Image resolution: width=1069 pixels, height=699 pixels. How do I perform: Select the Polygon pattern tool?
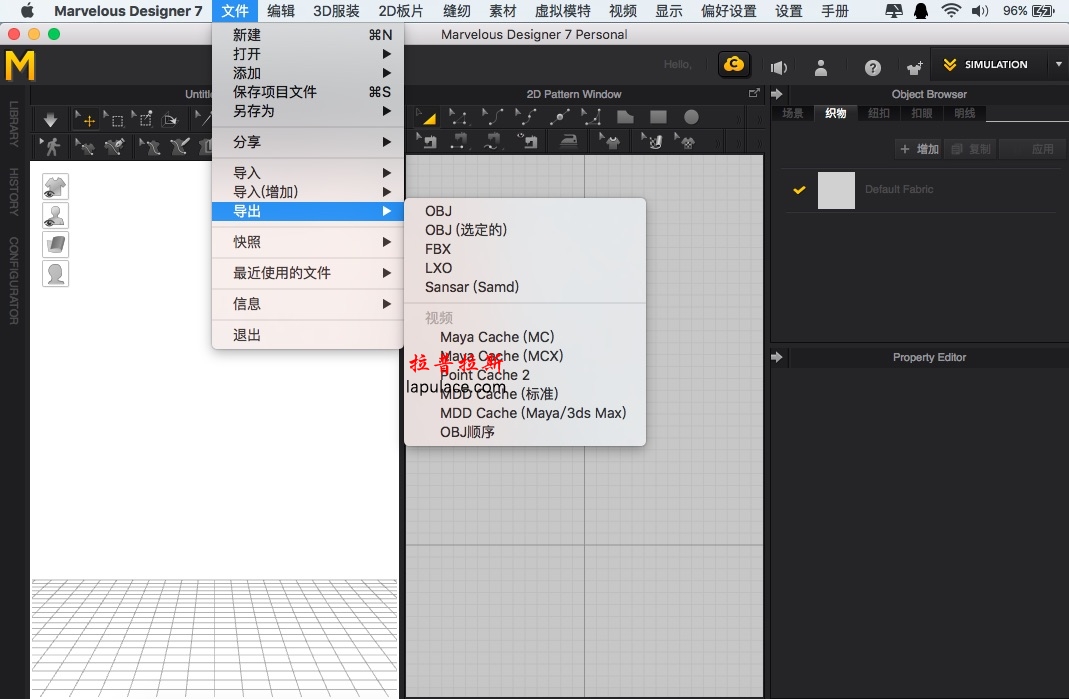pyautogui.click(x=625, y=117)
